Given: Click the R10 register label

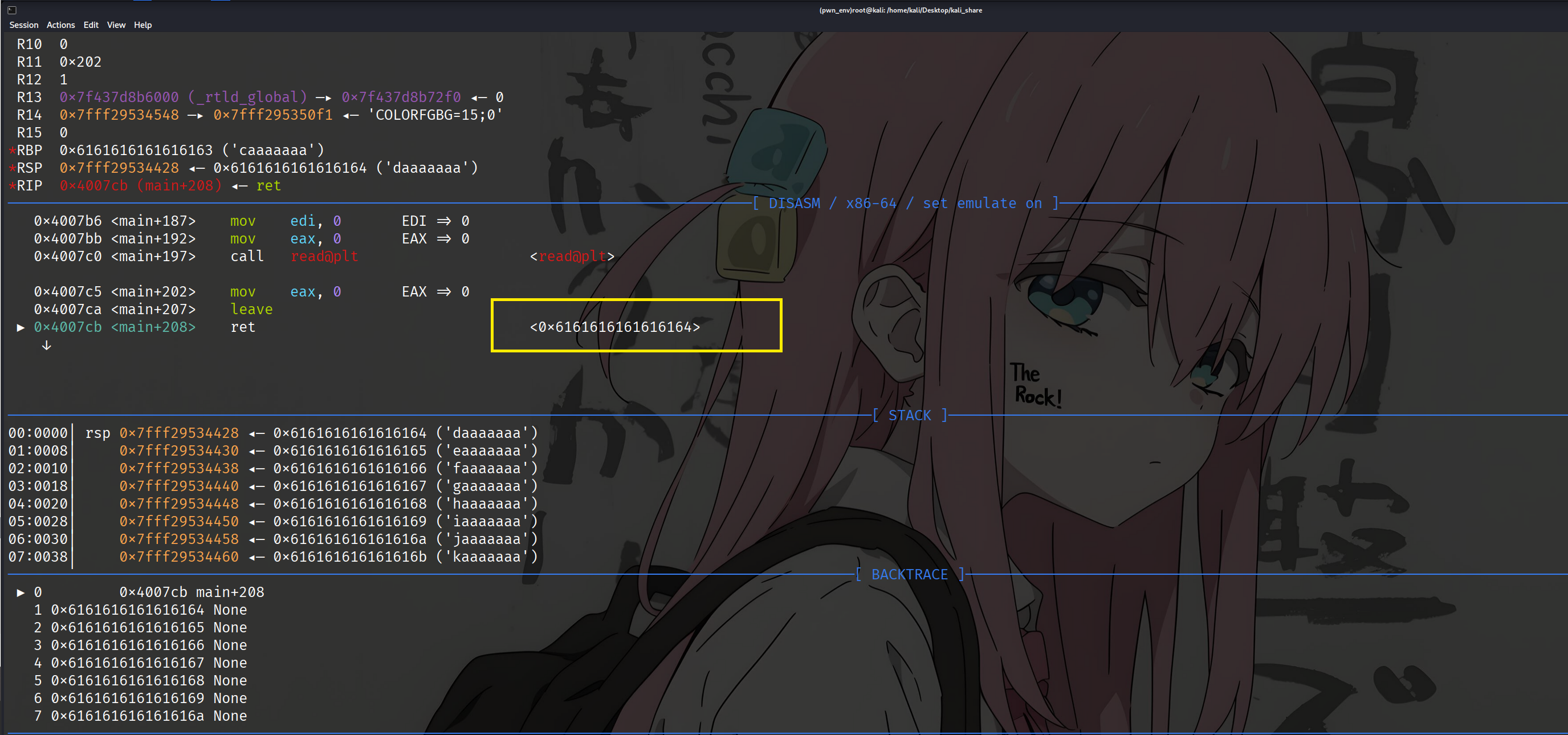Looking at the screenshot, I should point(29,44).
